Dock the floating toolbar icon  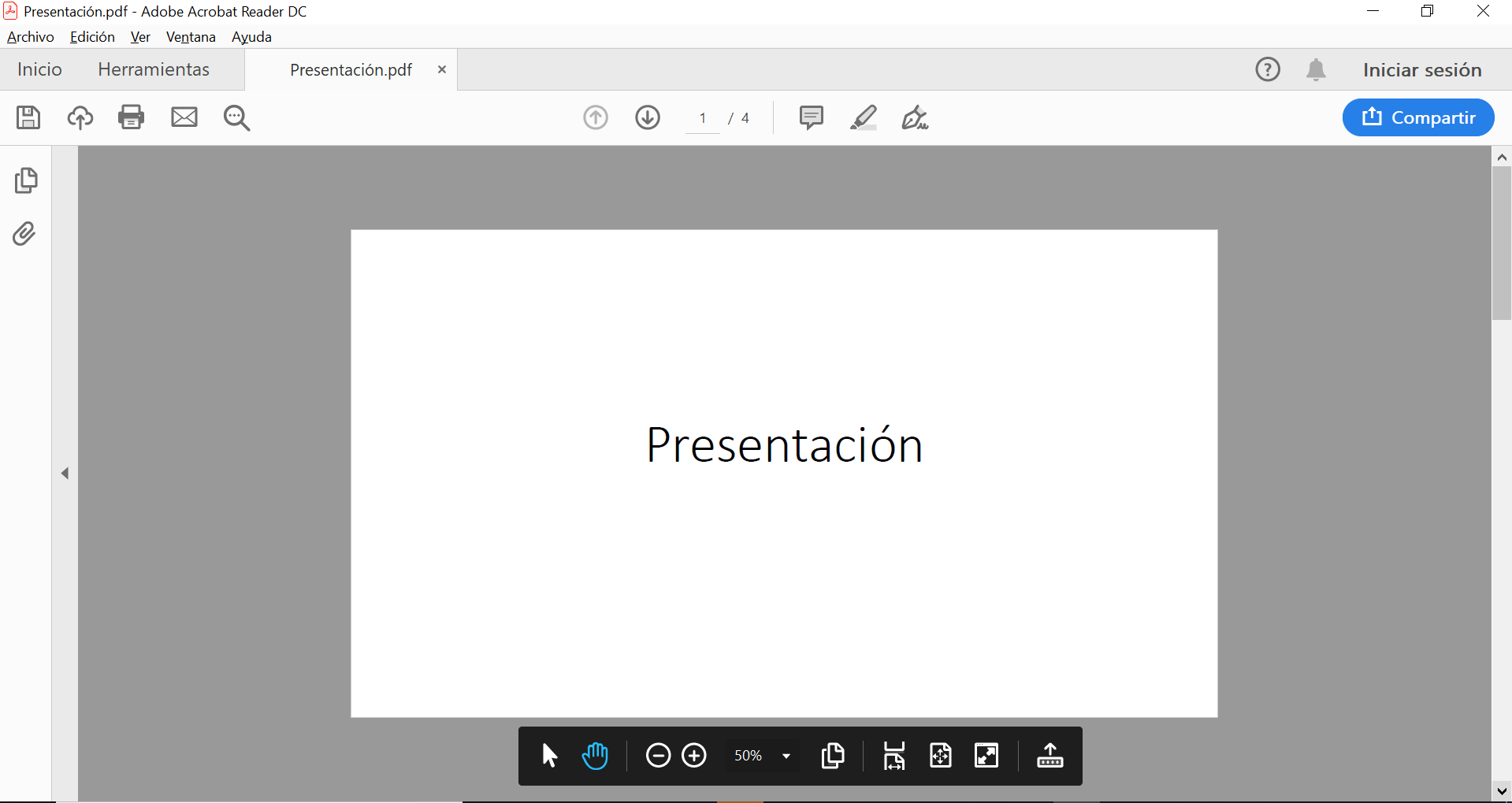coord(1050,756)
